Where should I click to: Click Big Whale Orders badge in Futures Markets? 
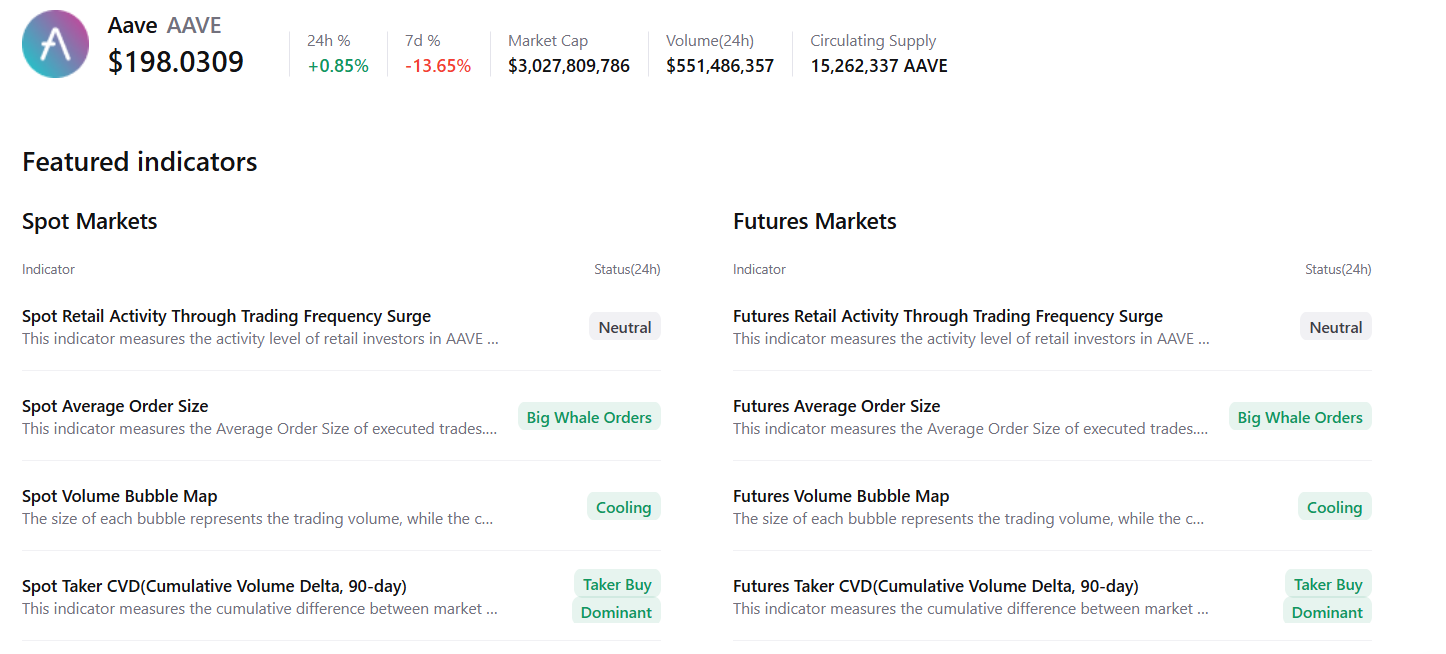point(1300,416)
